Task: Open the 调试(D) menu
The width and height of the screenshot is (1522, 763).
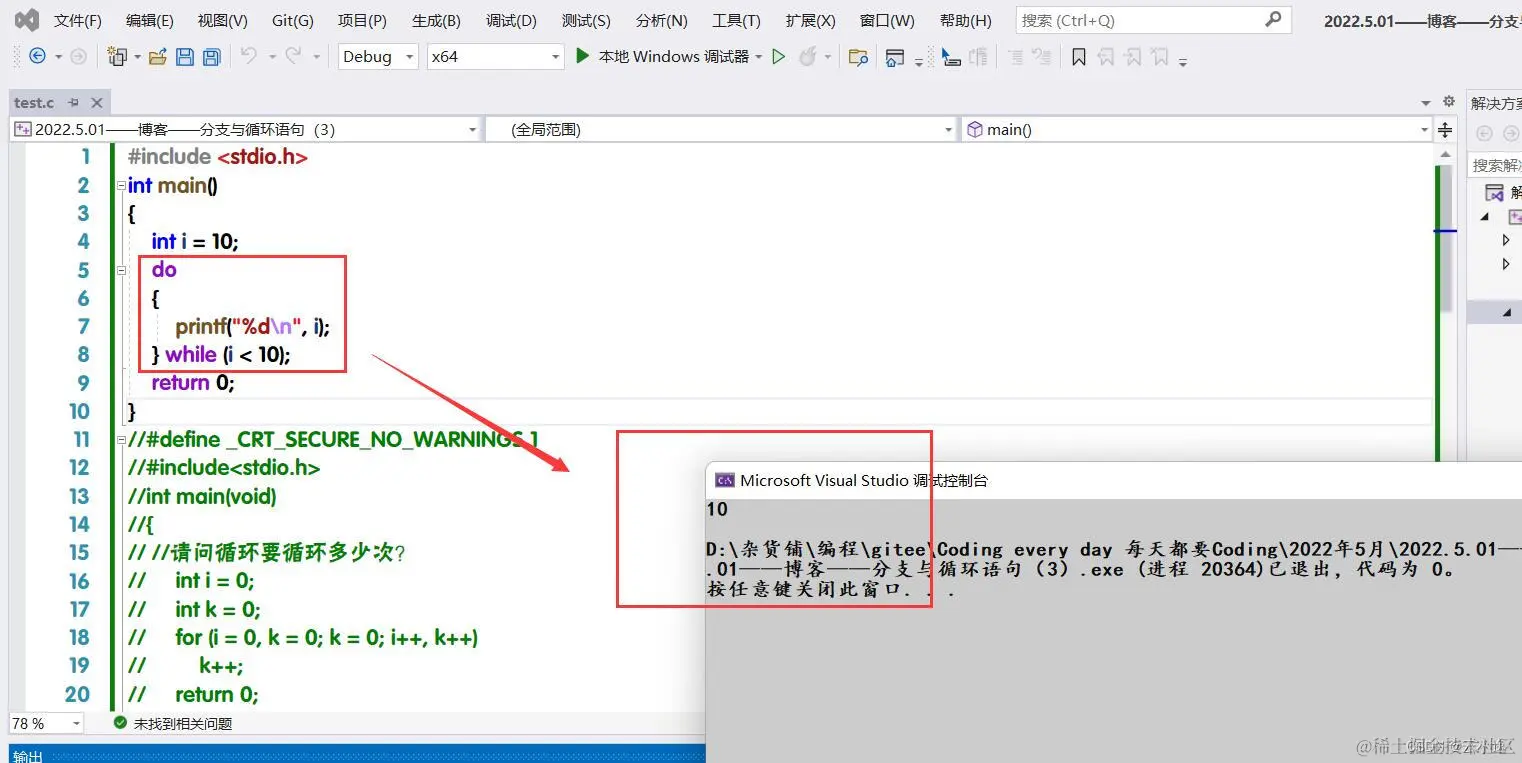Action: [511, 20]
